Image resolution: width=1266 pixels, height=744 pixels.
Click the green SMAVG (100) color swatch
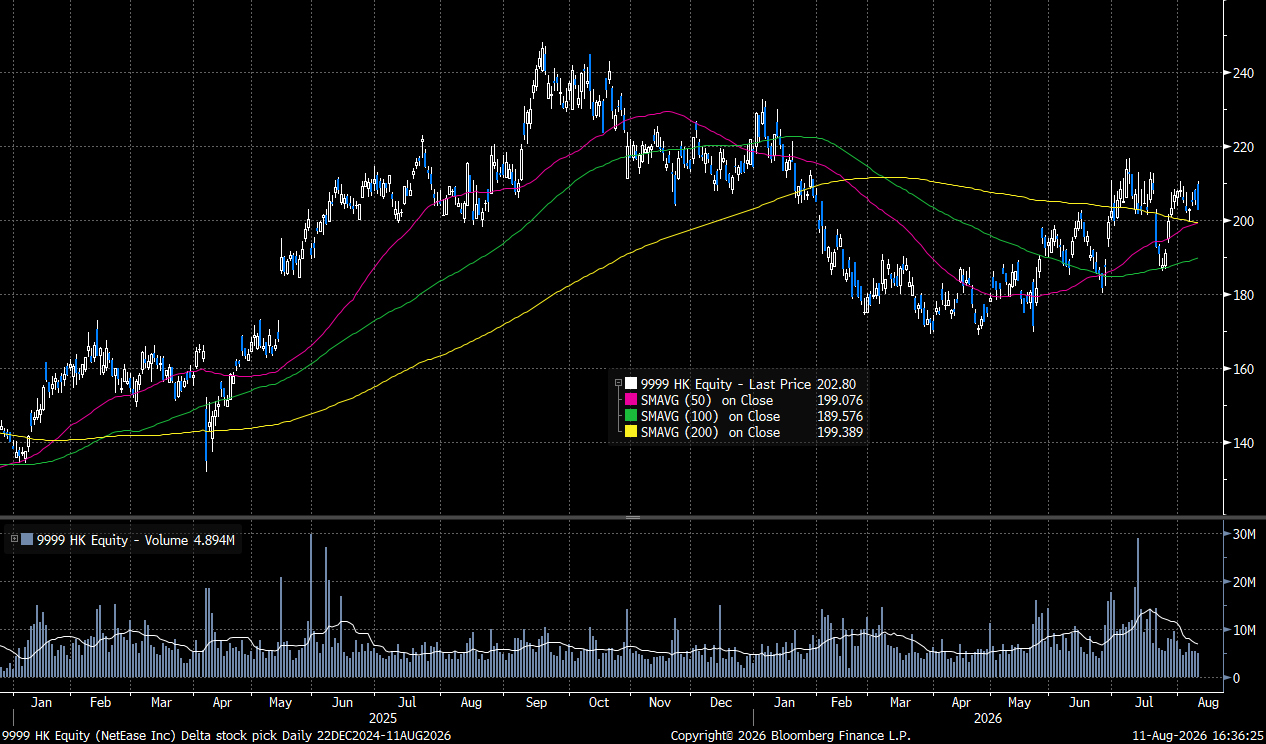(x=630, y=416)
